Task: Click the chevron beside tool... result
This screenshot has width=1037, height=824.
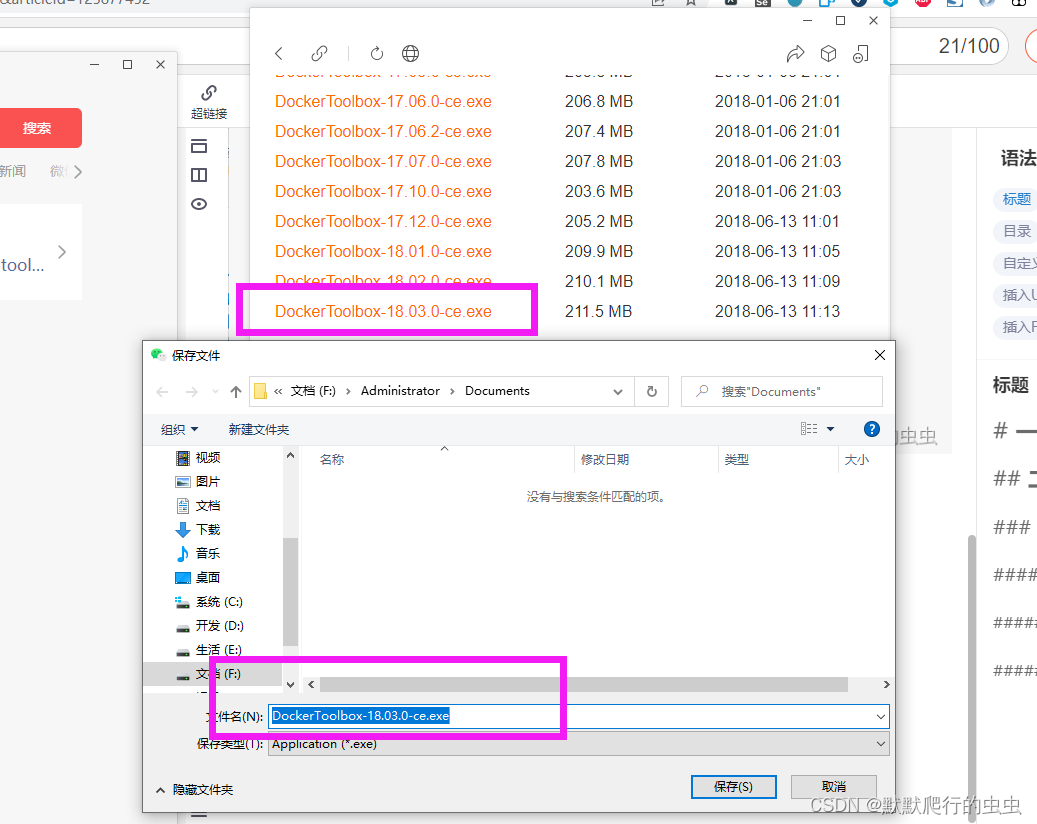Action: click(62, 252)
